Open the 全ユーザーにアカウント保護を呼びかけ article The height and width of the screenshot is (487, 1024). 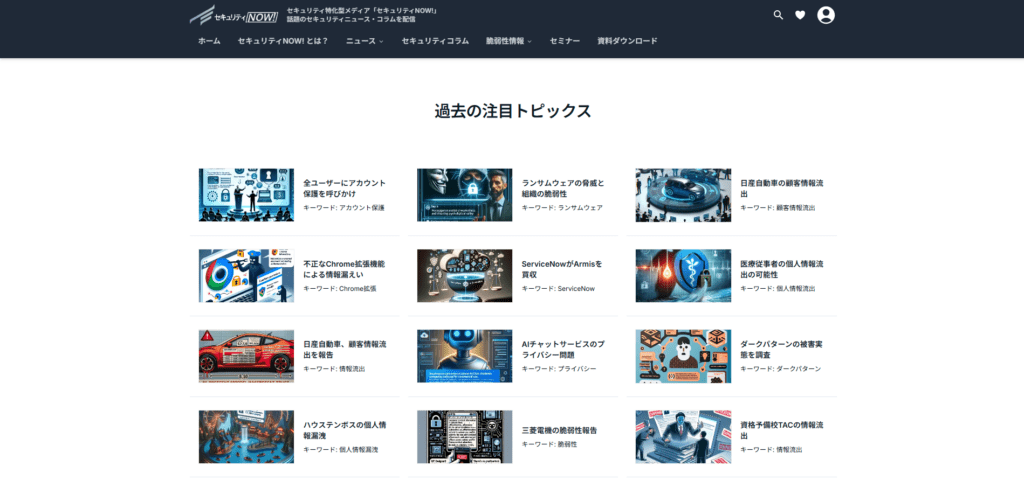344,188
